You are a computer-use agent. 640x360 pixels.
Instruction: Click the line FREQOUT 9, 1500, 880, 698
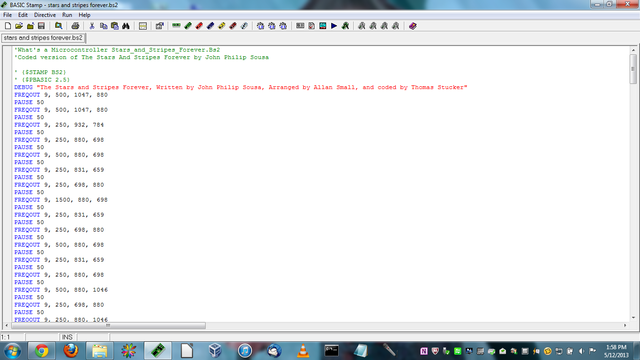click(x=61, y=200)
